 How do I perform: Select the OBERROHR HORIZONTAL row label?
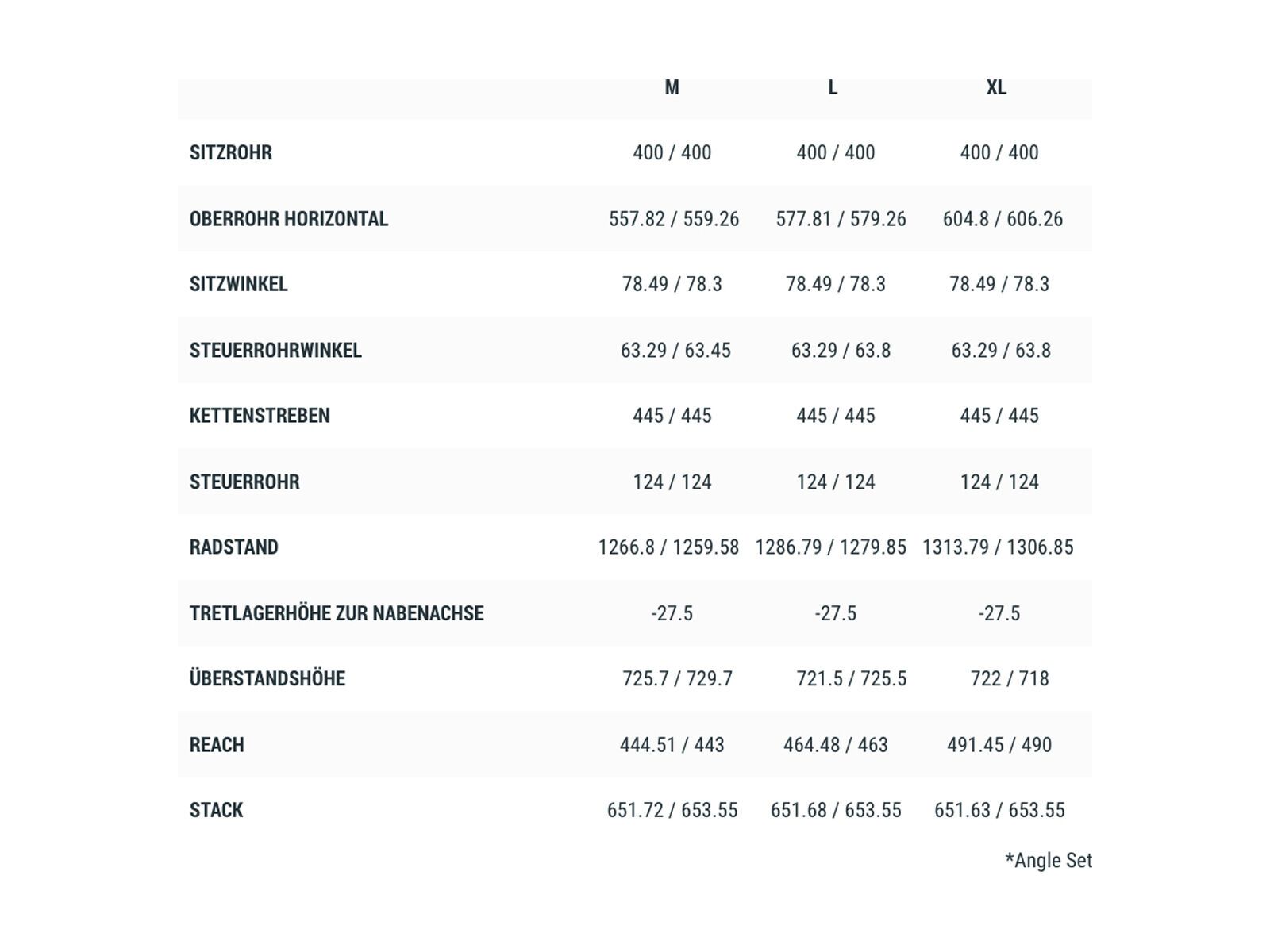pyautogui.click(x=289, y=219)
